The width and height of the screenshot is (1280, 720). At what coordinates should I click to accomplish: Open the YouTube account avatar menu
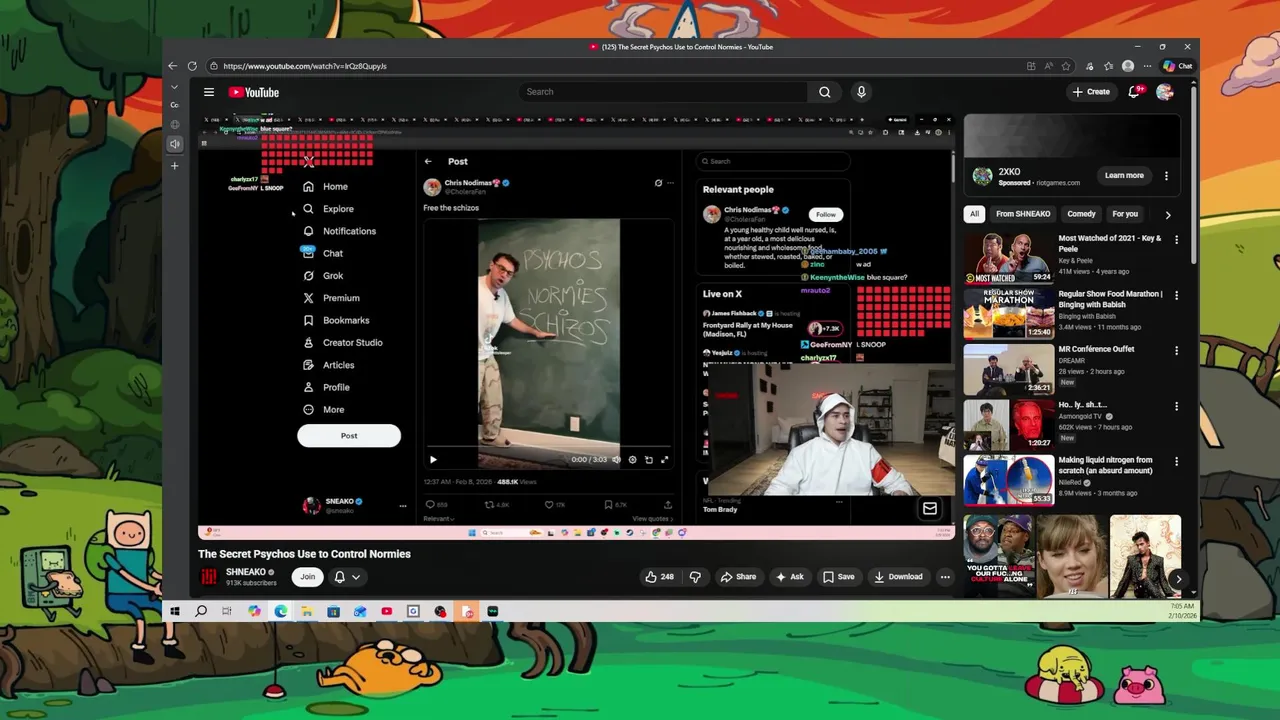point(1165,92)
